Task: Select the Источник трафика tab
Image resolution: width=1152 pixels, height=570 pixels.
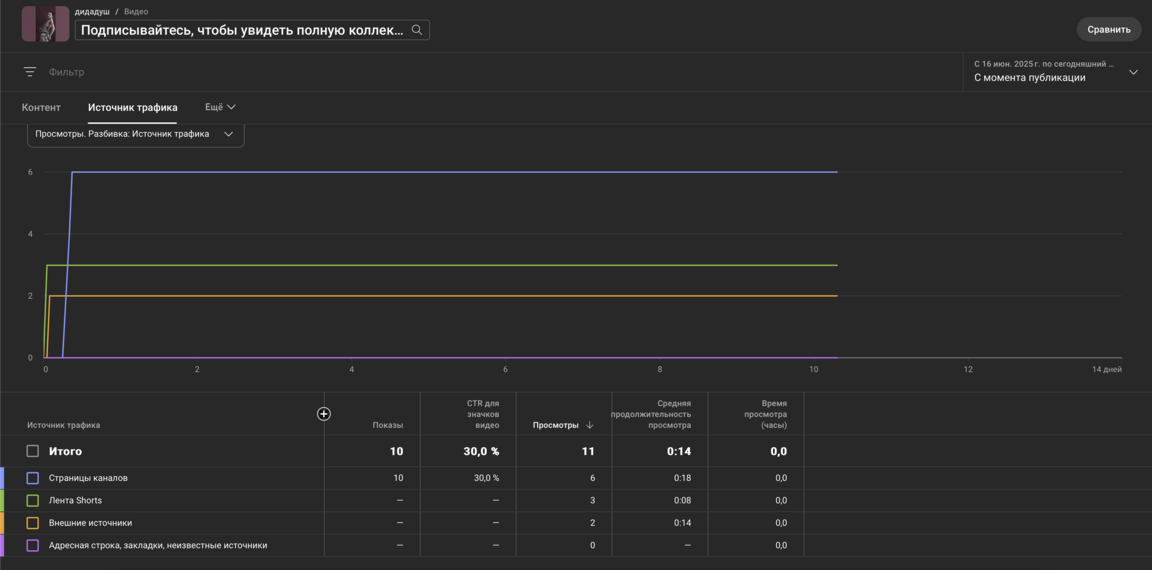Action: pos(132,107)
